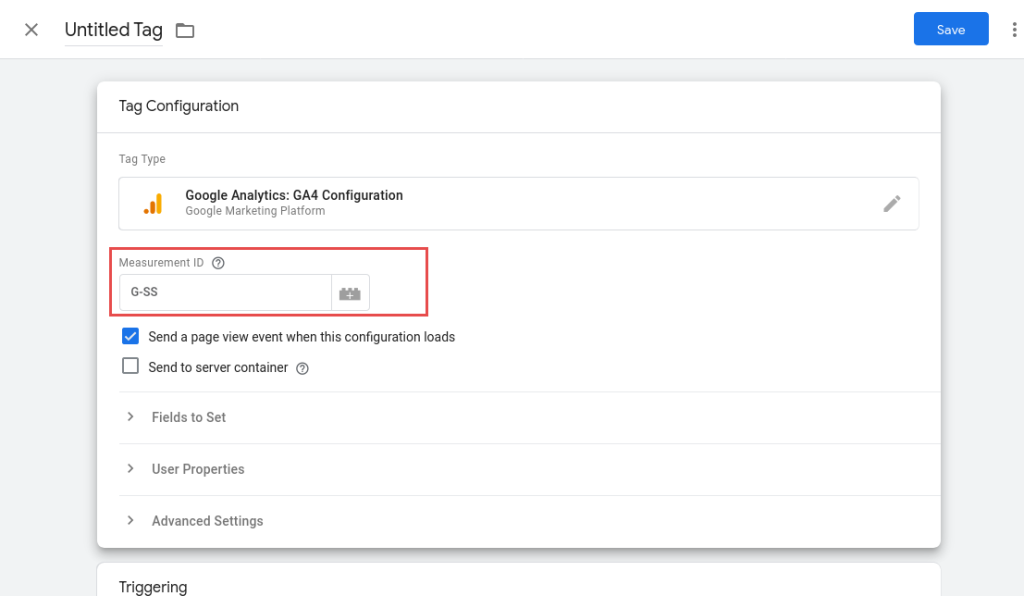The image size is (1024, 596).
Task: Click help icon beside Send to server container
Action: pyautogui.click(x=302, y=368)
